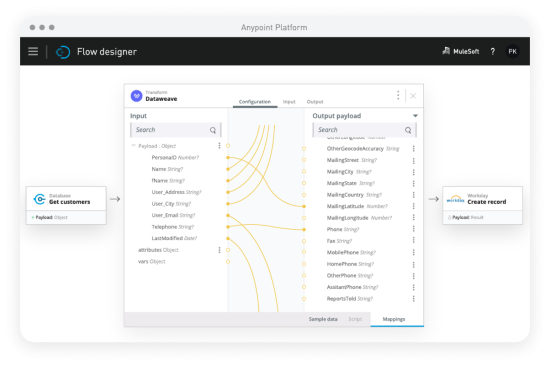
Task: Select the vars Object row
Action: click(x=152, y=261)
